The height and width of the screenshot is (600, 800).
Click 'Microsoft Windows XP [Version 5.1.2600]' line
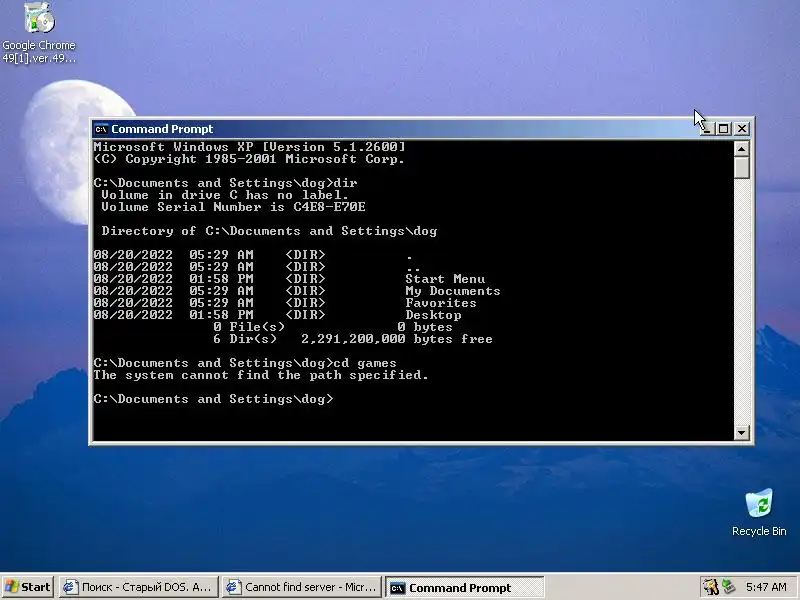(249, 147)
